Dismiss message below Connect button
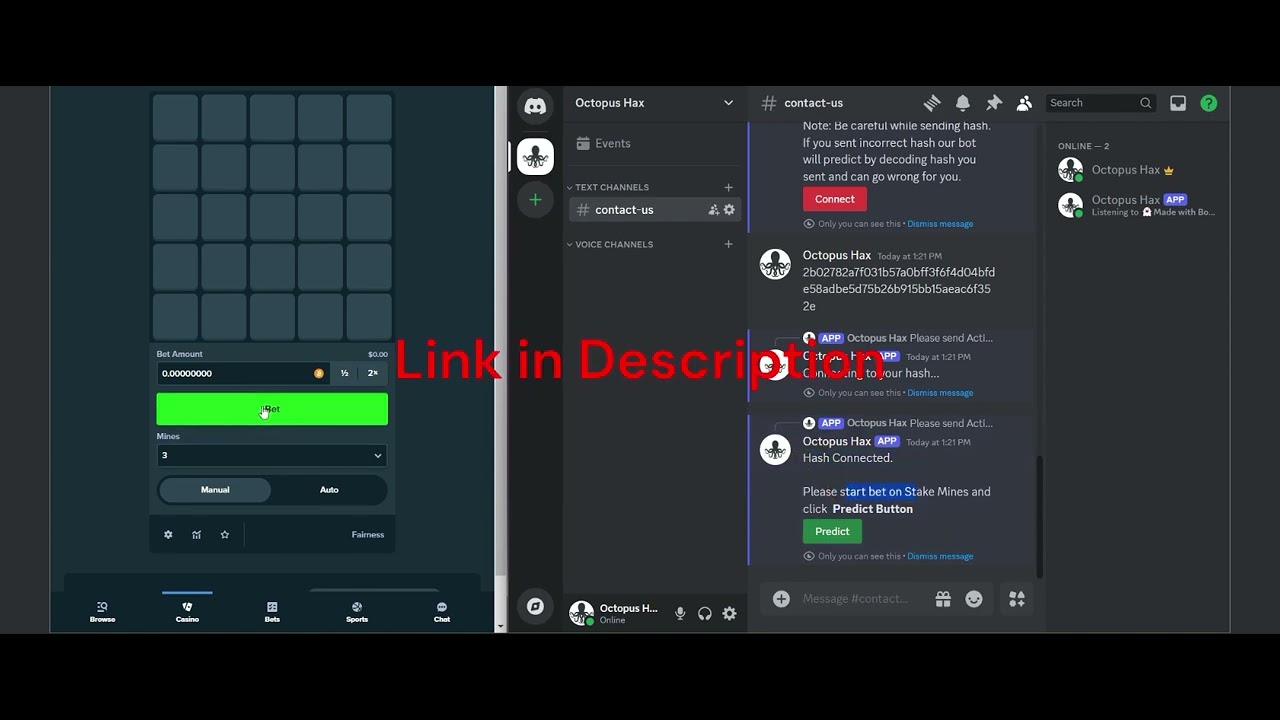This screenshot has width=1280, height=720. tap(940, 224)
